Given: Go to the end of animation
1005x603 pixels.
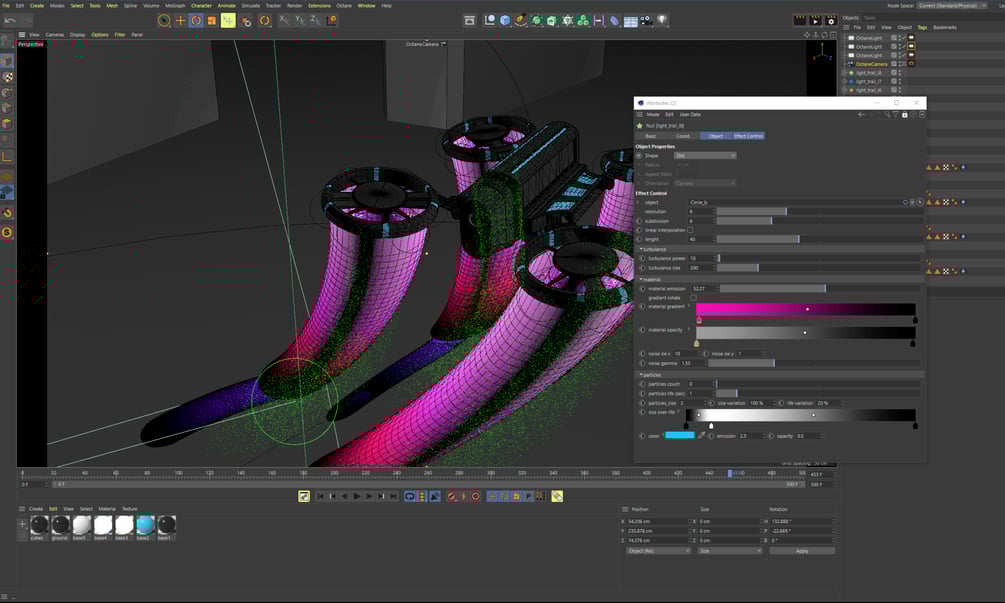Looking at the screenshot, I should [394, 497].
